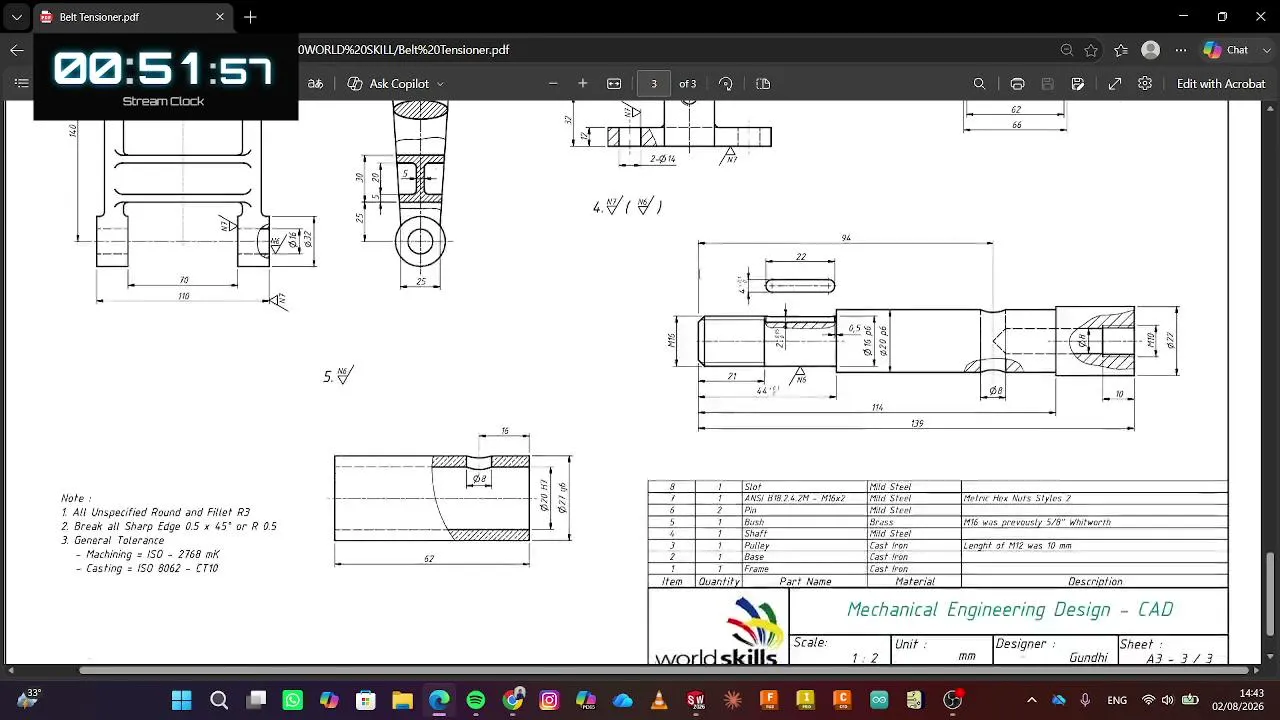Screen dimensions: 1280x720
Task: Open the Wi-Fi network quick settings
Action: tap(1148, 700)
